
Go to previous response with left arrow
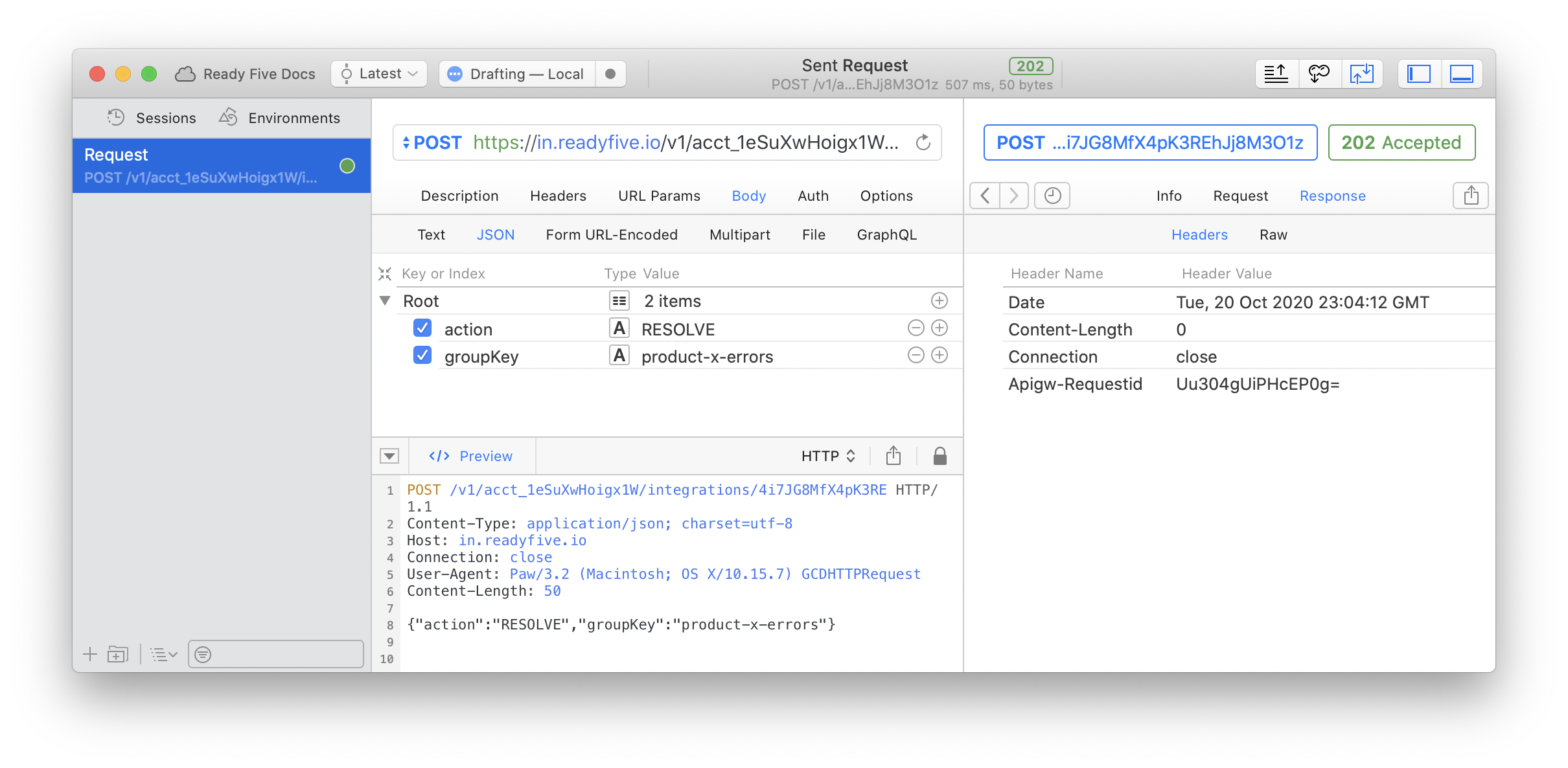point(985,196)
